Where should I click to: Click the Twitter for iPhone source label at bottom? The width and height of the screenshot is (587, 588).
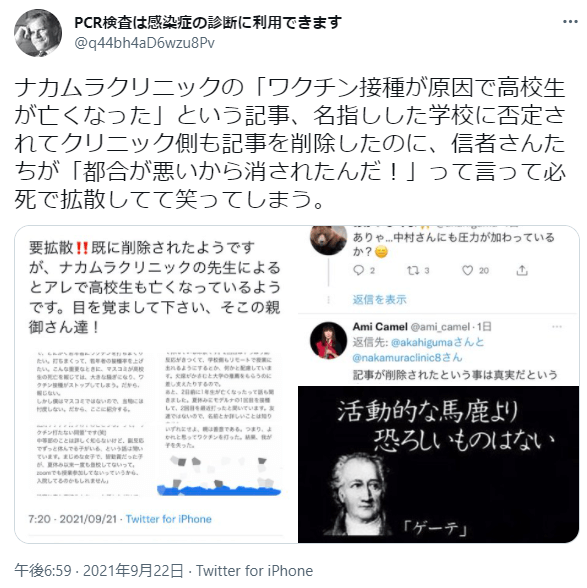[254, 571]
